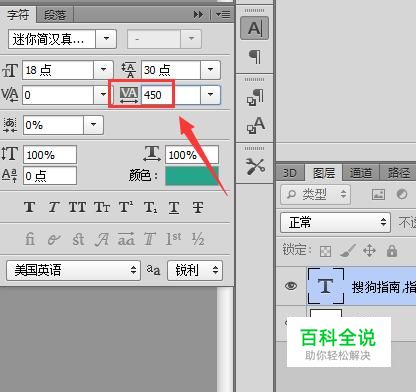Switch to the 图层 tab
This screenshot has width=416, height=392.
pos(324,173)
